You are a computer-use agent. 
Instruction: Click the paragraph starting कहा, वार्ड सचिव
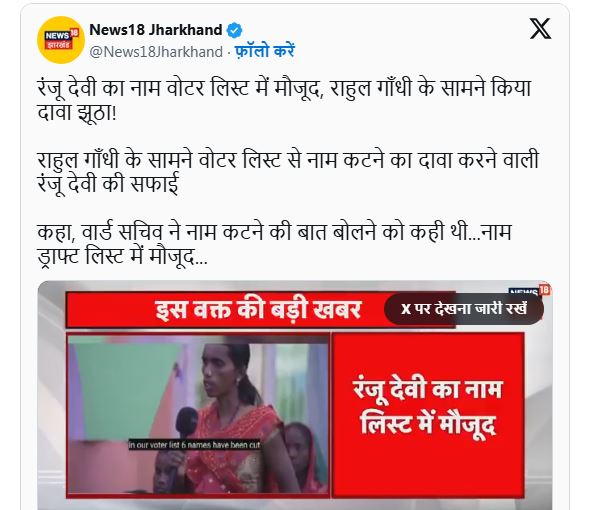pos(274,244)
